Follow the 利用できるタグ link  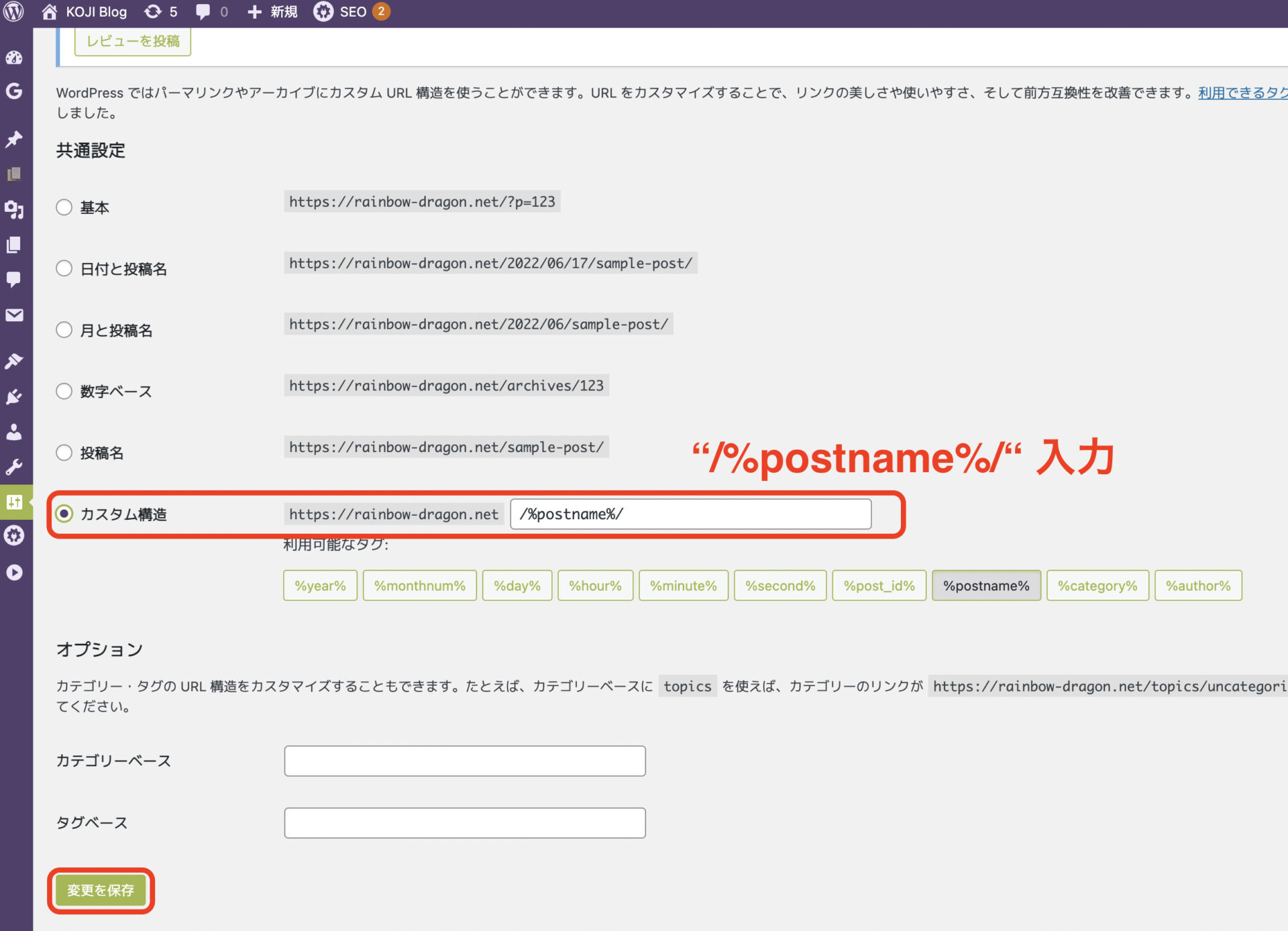click(x=1242, y=93)
